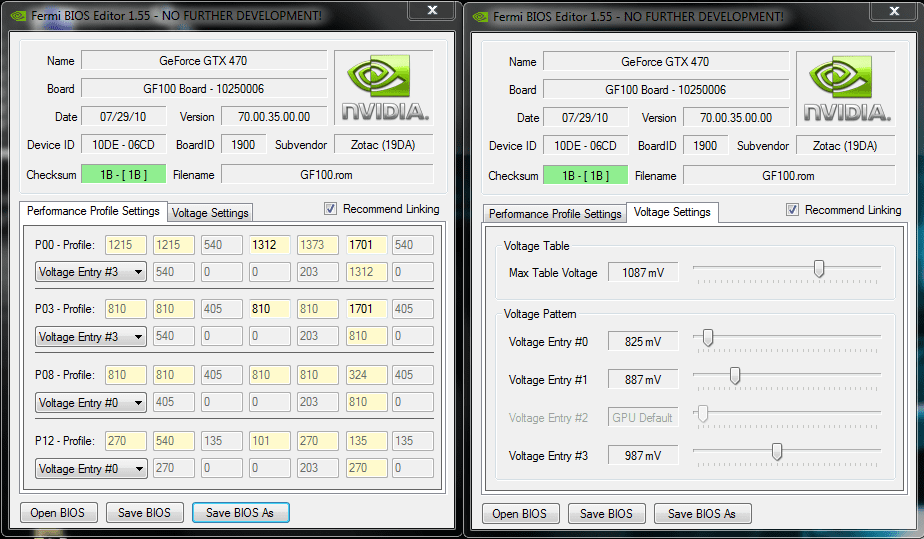Select Voltage Settings tab in right window

point(672,212)
